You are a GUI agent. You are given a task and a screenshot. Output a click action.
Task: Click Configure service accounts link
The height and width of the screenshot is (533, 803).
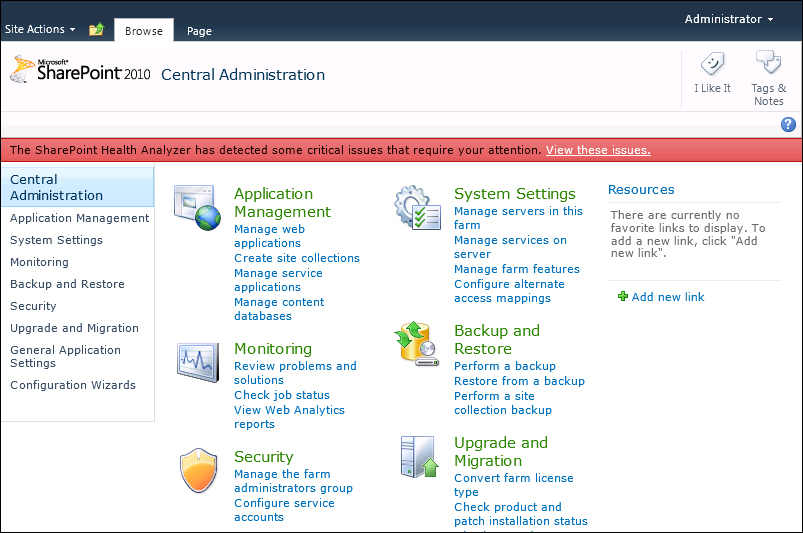coord(284,510)
